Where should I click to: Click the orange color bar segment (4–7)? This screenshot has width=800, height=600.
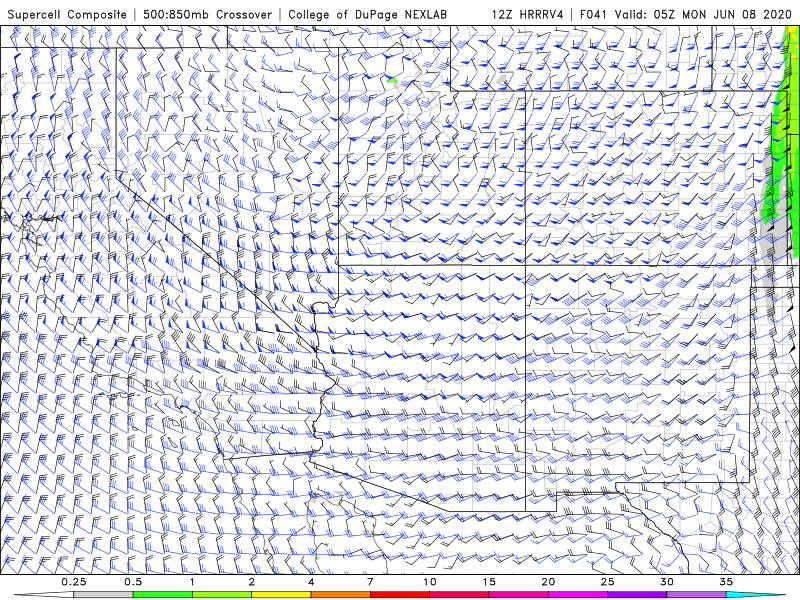pyautogui.click(x=340, y=595)
